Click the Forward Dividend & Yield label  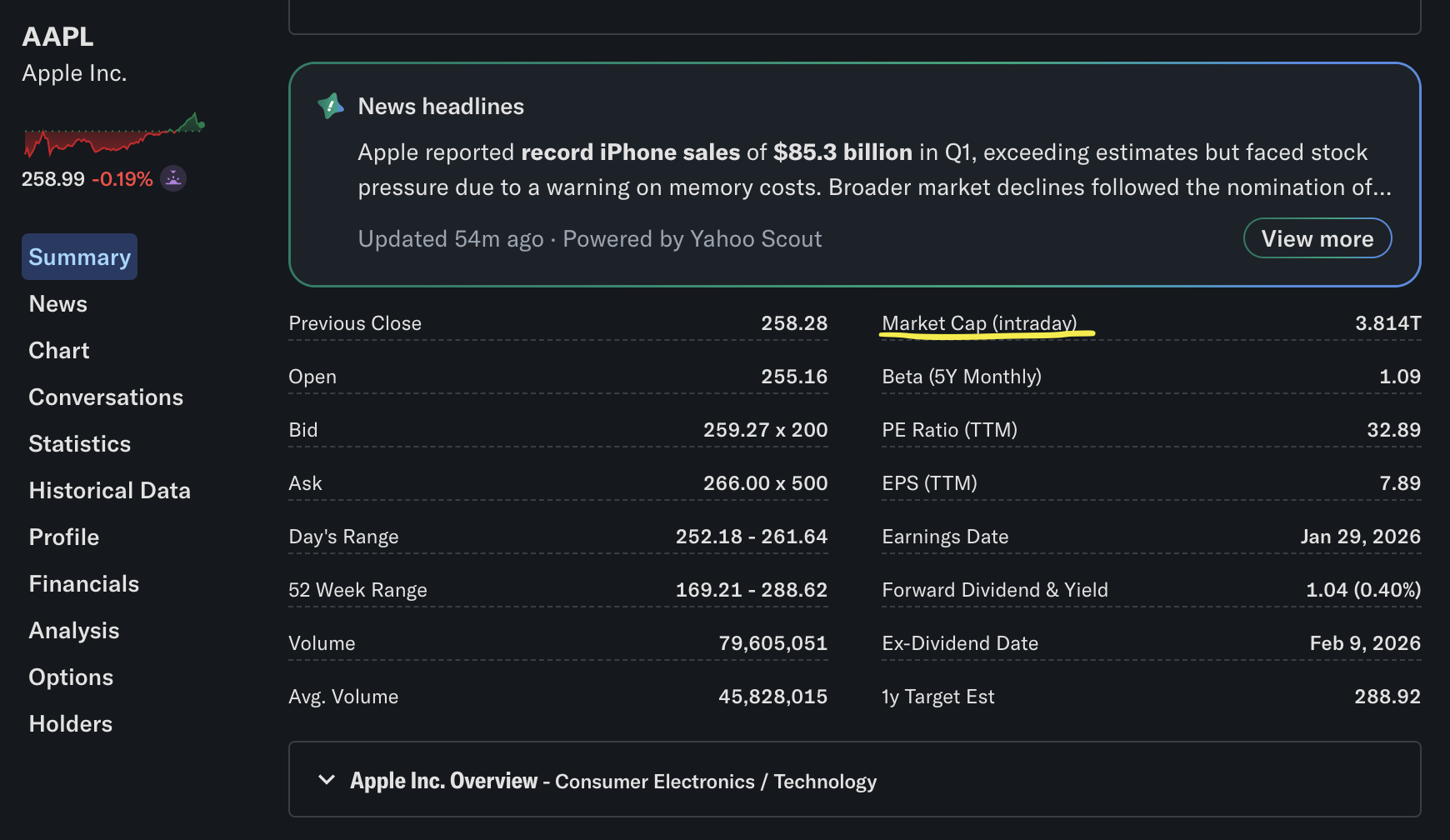coord(995,590)
